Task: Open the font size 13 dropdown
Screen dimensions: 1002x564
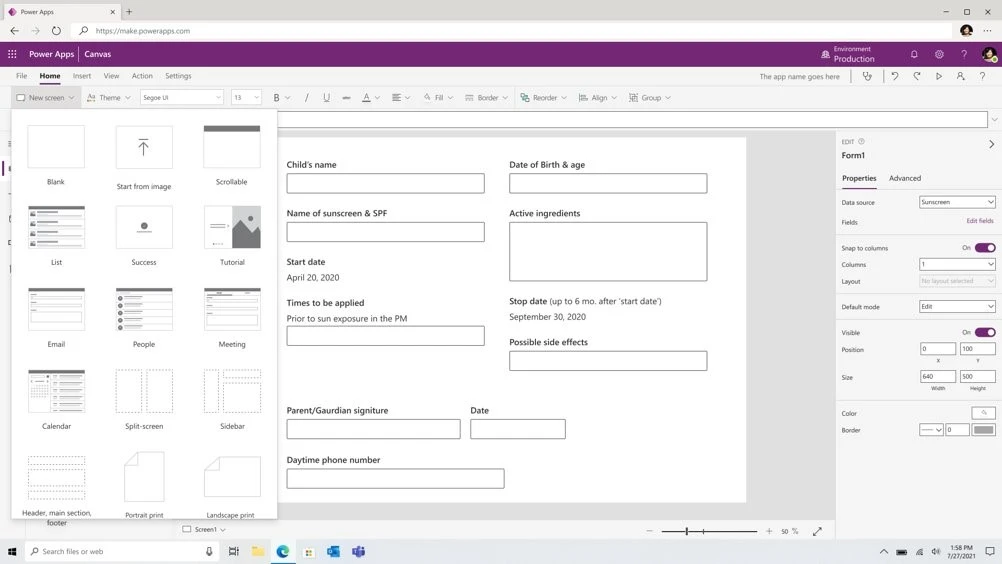Action: (246, 98)
